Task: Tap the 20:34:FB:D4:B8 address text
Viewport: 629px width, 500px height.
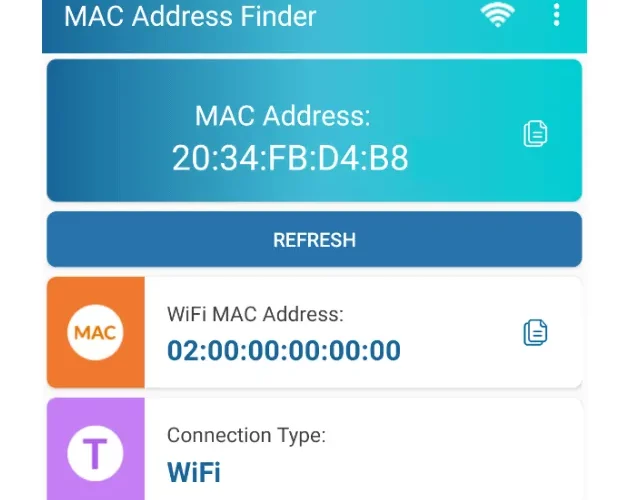Action: tap(290, 158)
